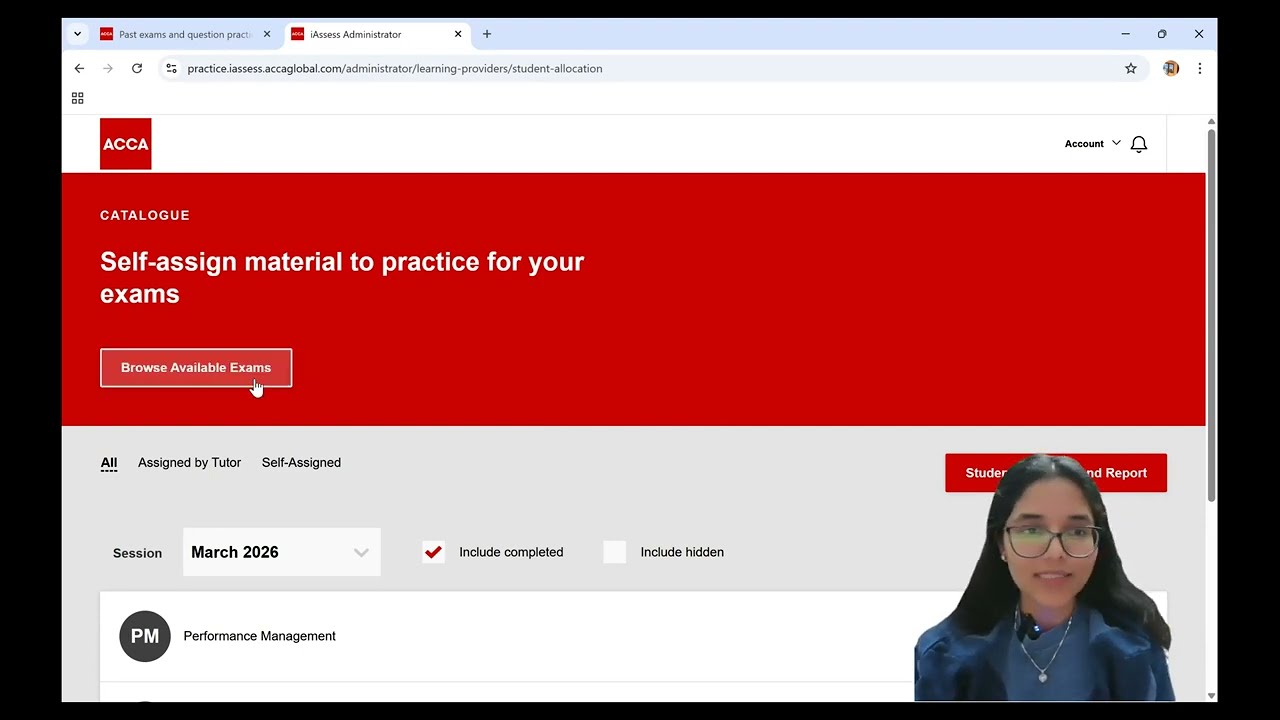Toggle Include hidden checkbox
Viewport: 1280px width, 720px height.
click(x=615, y=552)
